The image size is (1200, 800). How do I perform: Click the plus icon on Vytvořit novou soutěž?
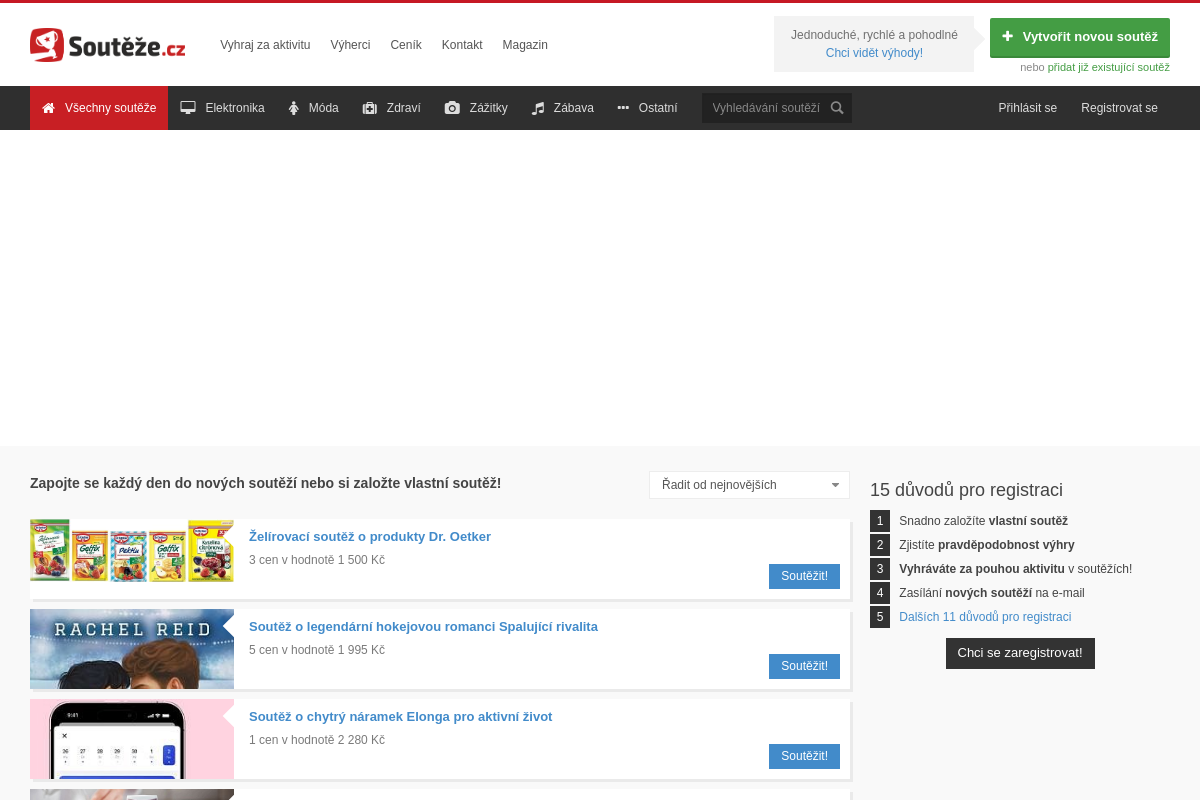pyautogui.click(x=1007, y=36)
